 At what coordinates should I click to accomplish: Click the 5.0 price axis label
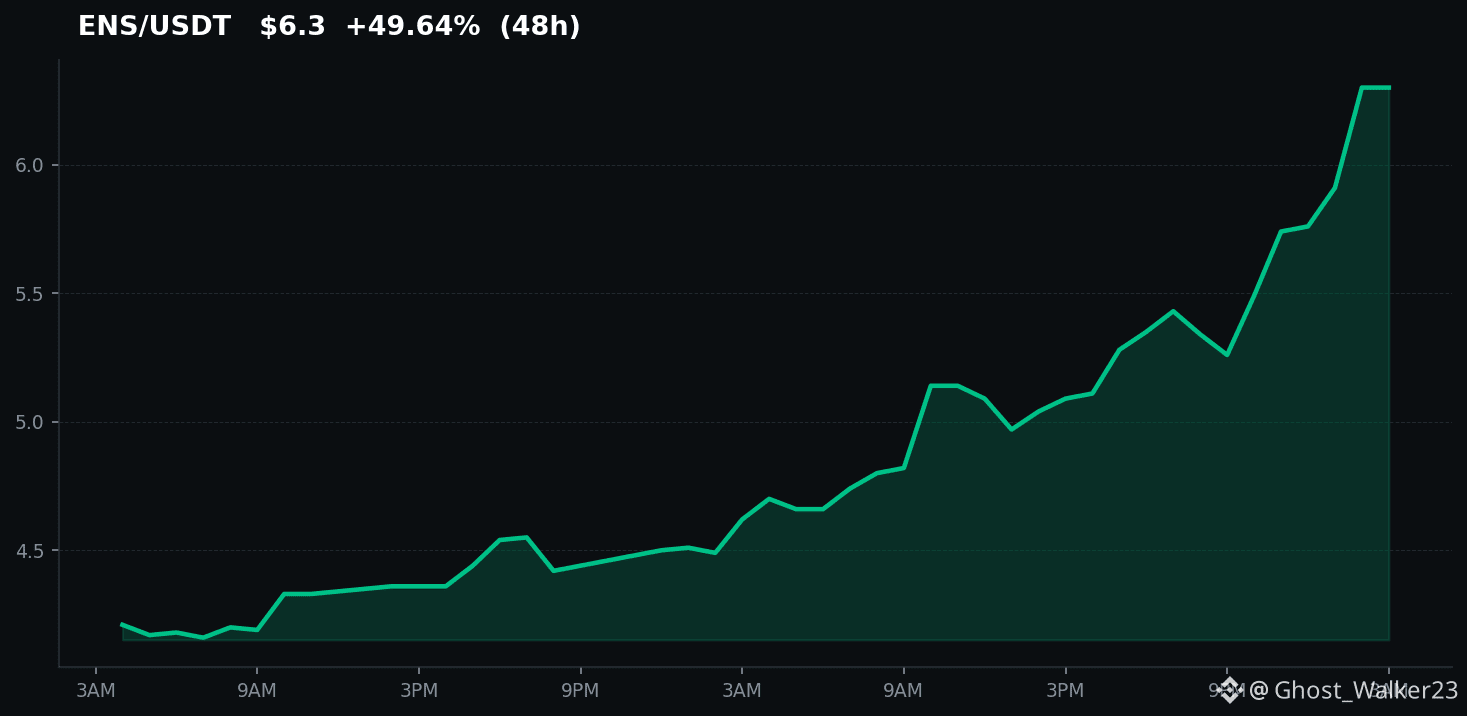30,422
